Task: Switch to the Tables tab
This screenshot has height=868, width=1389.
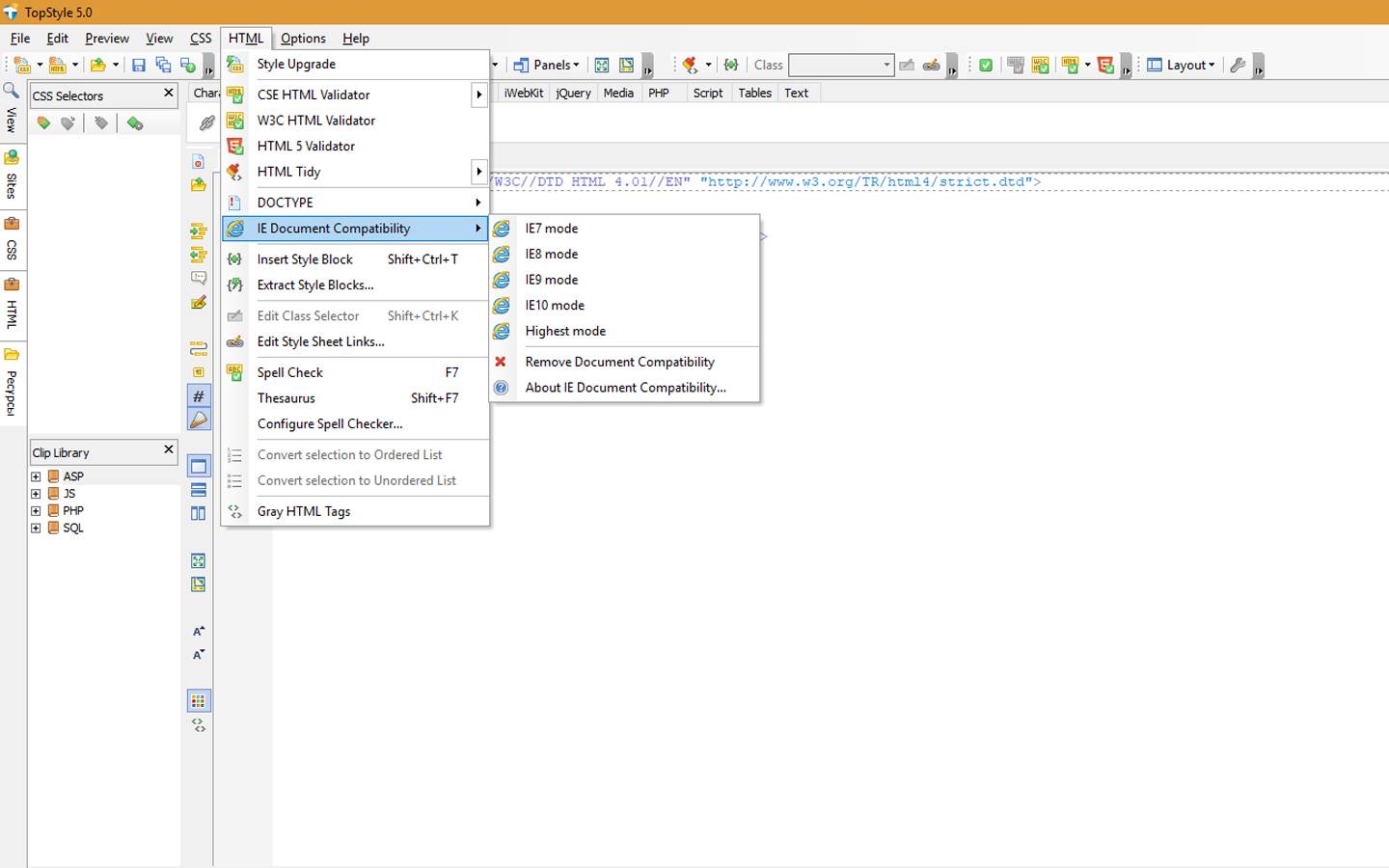Action: [754, 93]
